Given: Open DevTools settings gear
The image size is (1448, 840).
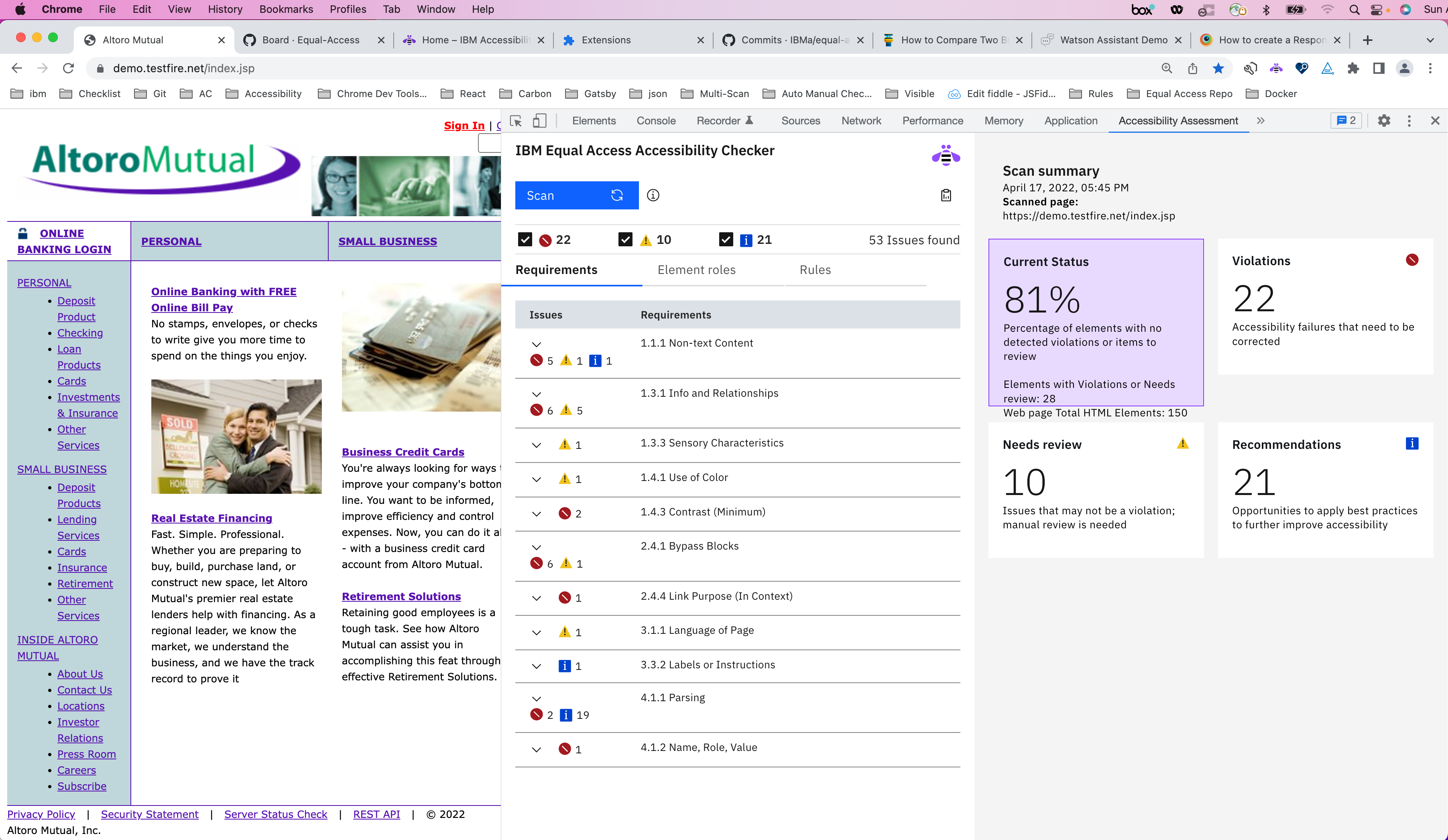Looking at the screenshot, I should [1384, 121].
